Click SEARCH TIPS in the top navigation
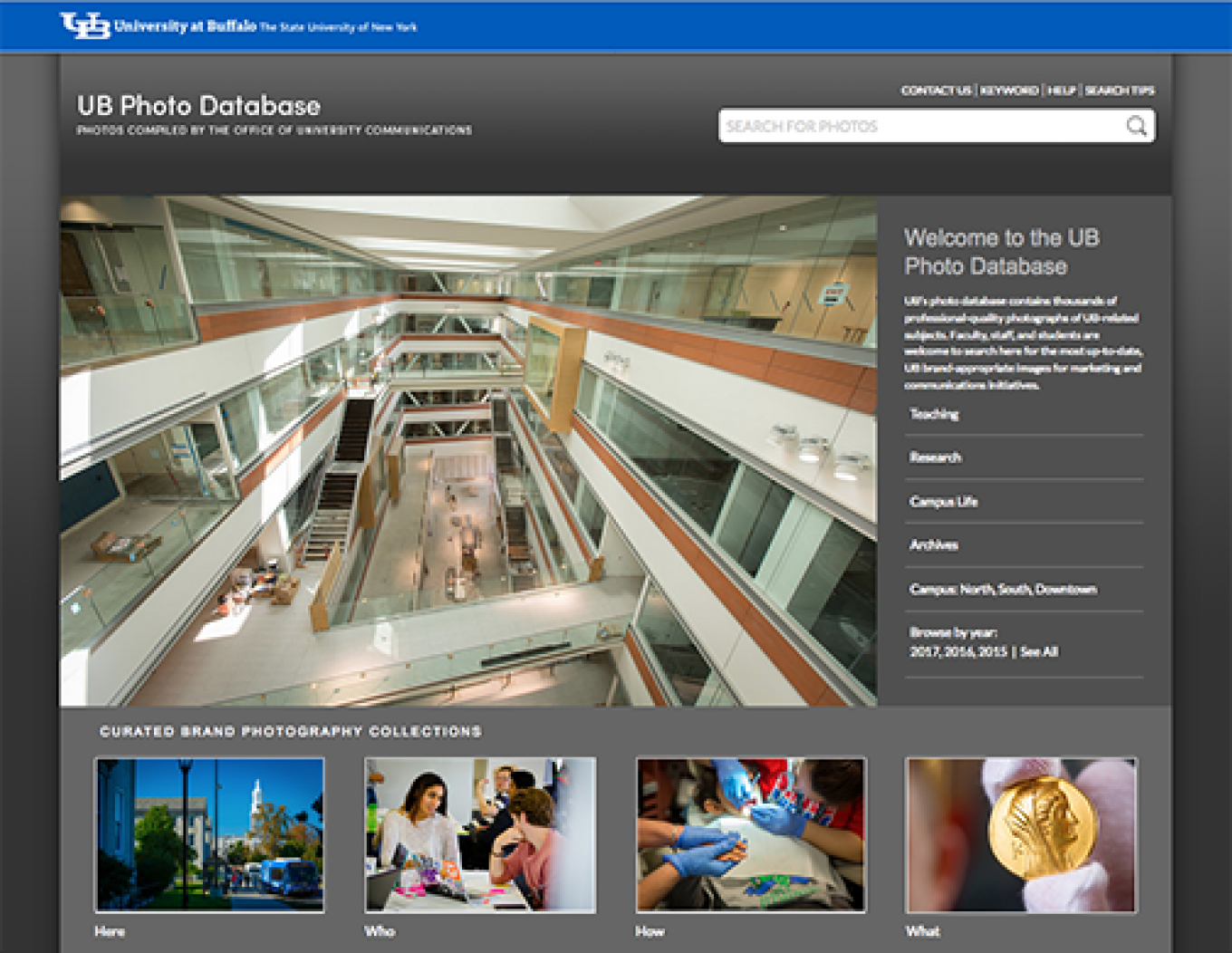The image size is (1232, 953). 1121,91
